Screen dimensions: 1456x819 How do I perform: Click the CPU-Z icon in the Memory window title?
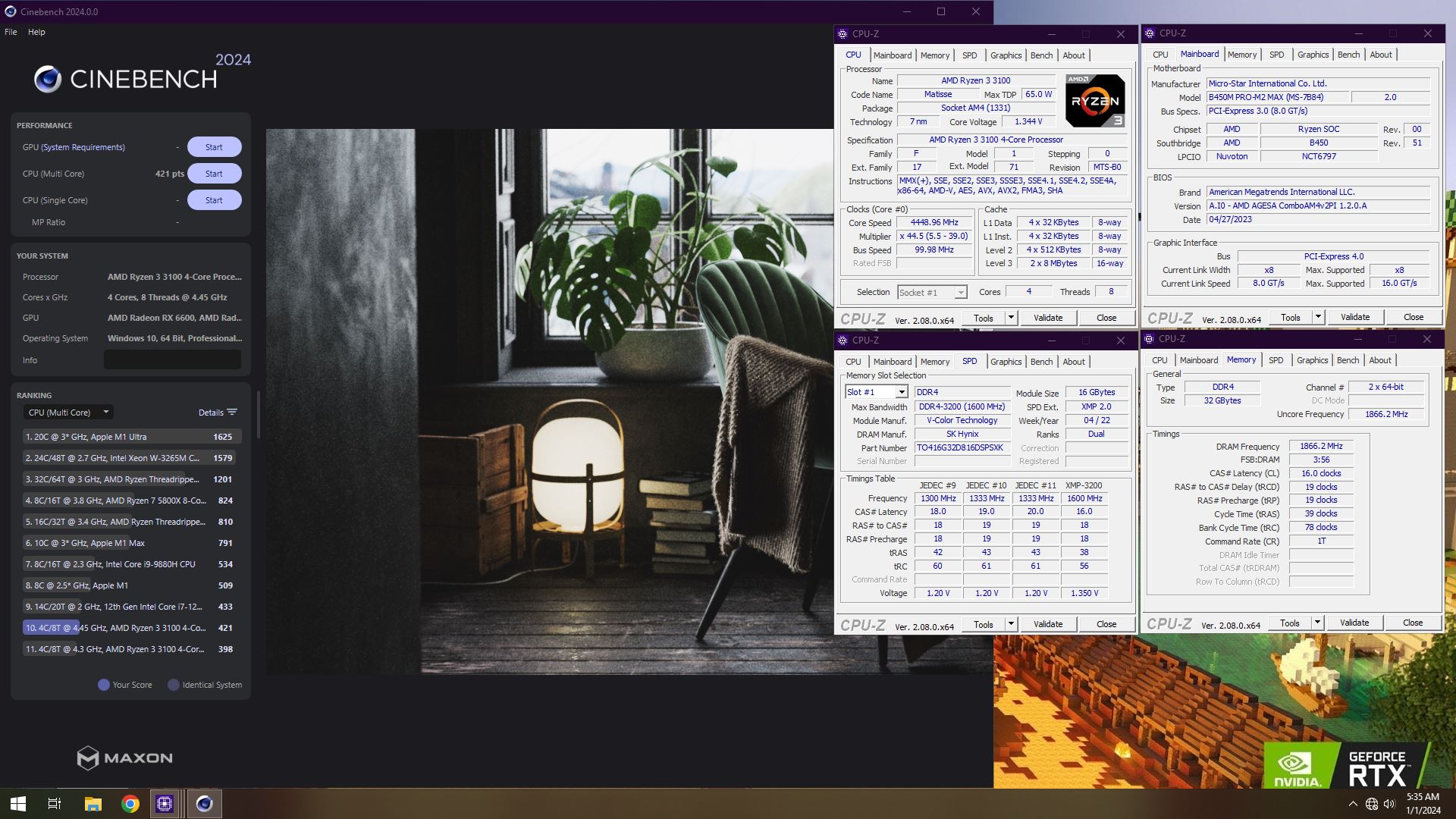[1150, 339]
